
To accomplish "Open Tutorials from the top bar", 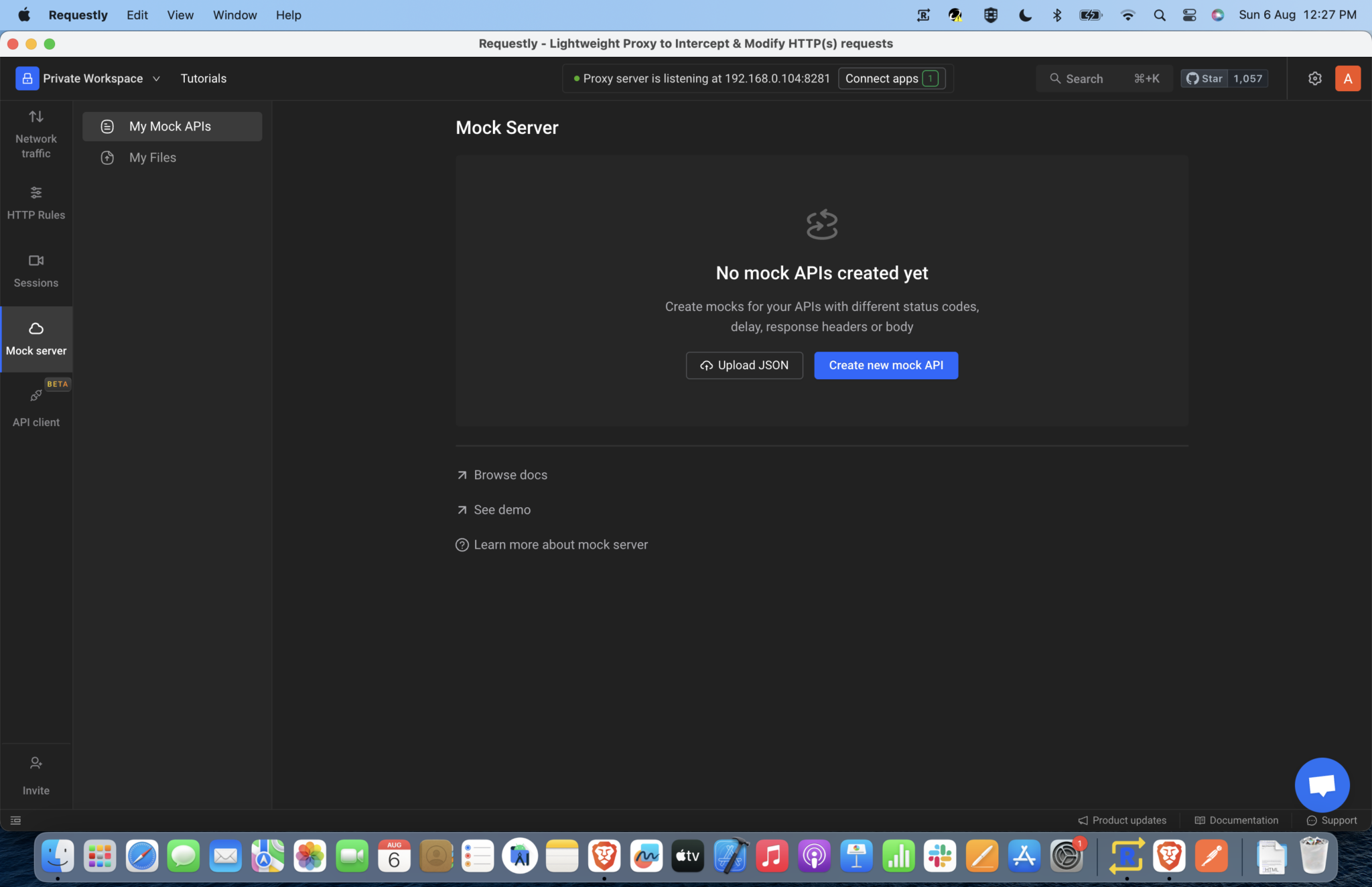I will tap(204, 78).
